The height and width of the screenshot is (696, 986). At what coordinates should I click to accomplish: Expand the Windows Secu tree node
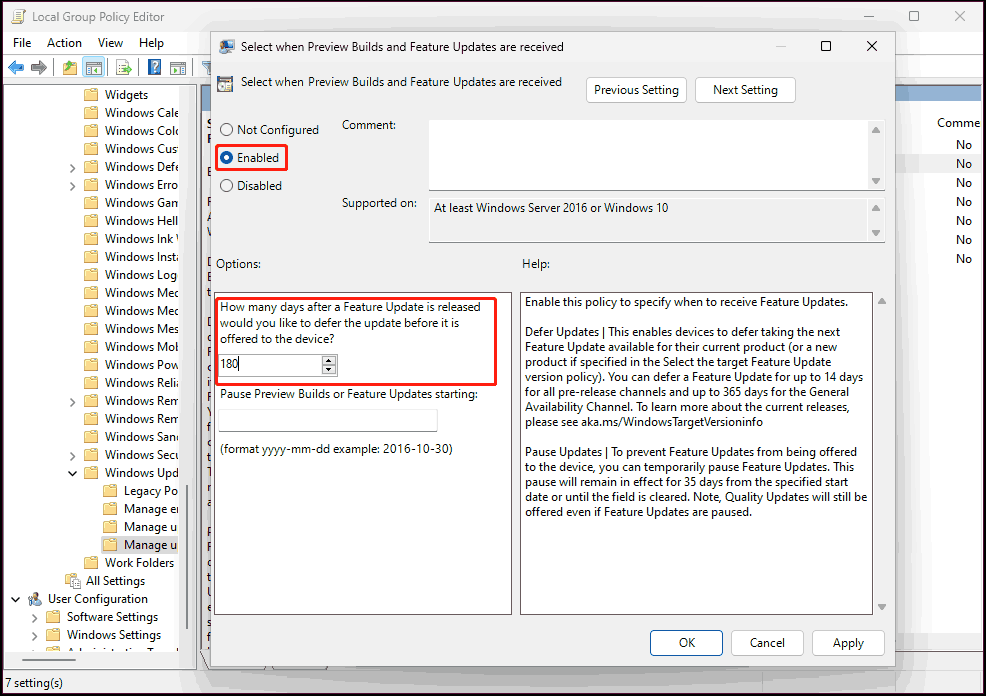[x=72, y=456]
